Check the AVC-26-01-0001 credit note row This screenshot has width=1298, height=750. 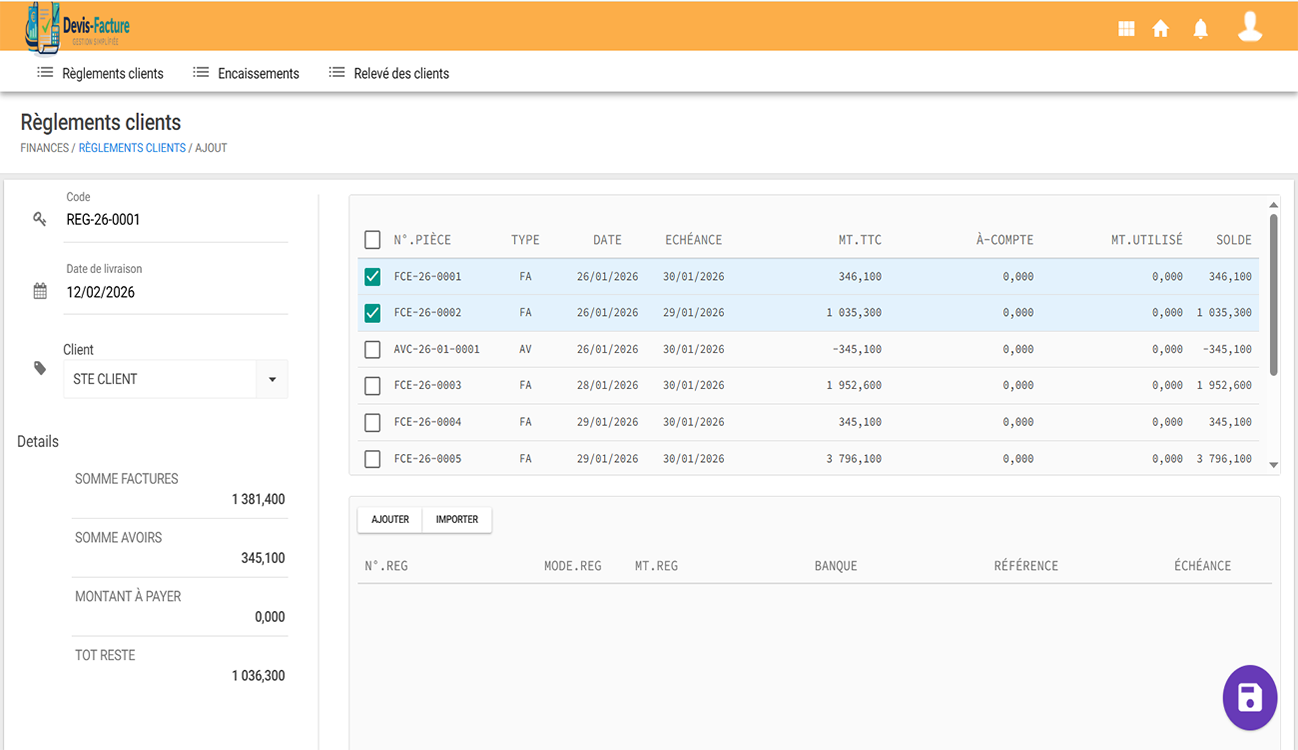[372, 350]
